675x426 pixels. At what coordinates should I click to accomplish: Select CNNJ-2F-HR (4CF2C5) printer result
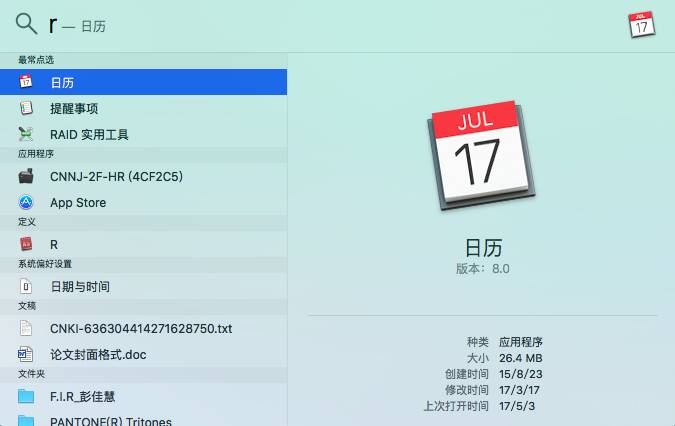coord(116,176)
